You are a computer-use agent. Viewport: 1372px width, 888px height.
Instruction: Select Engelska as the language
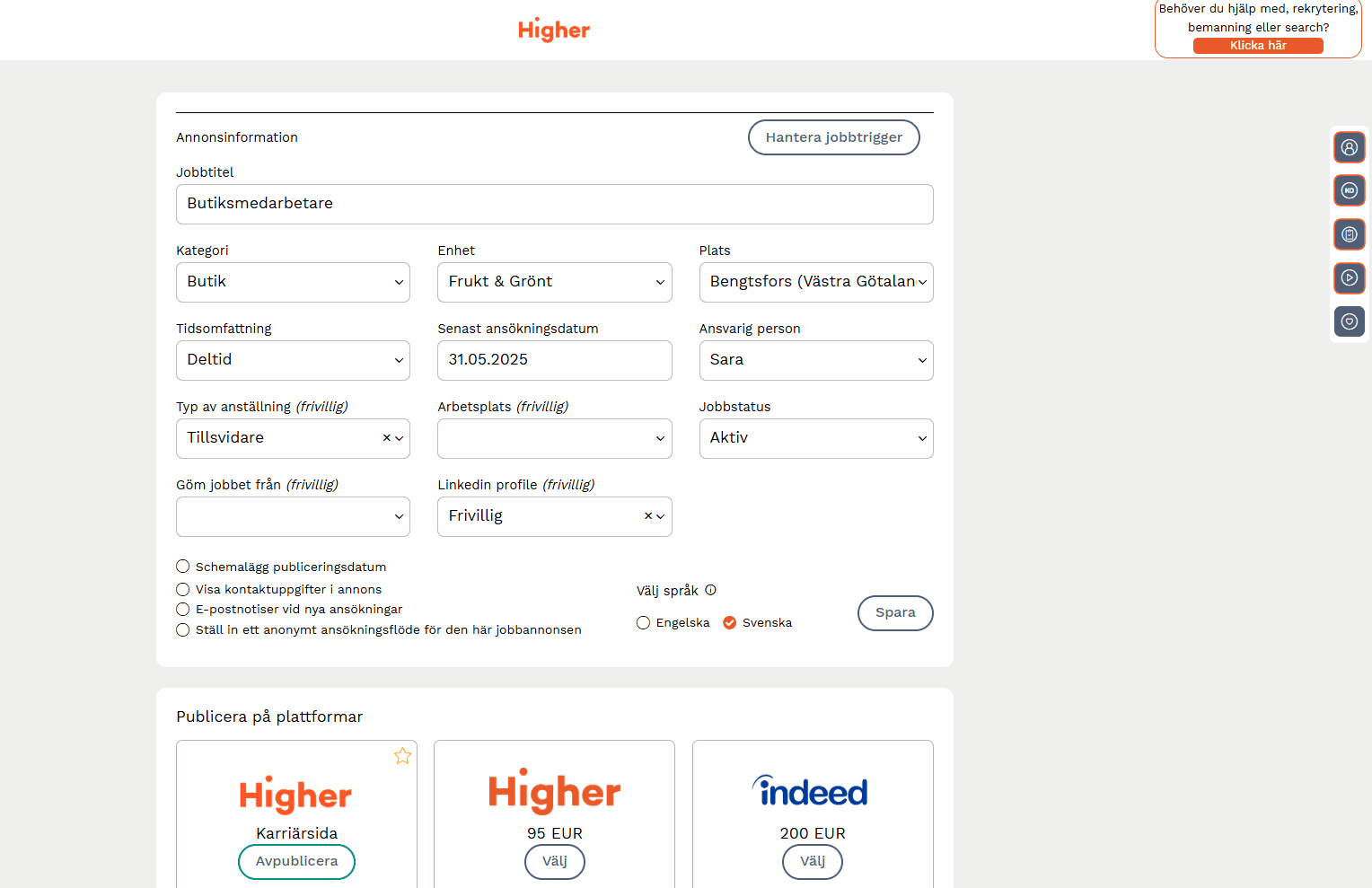point(644,623)
